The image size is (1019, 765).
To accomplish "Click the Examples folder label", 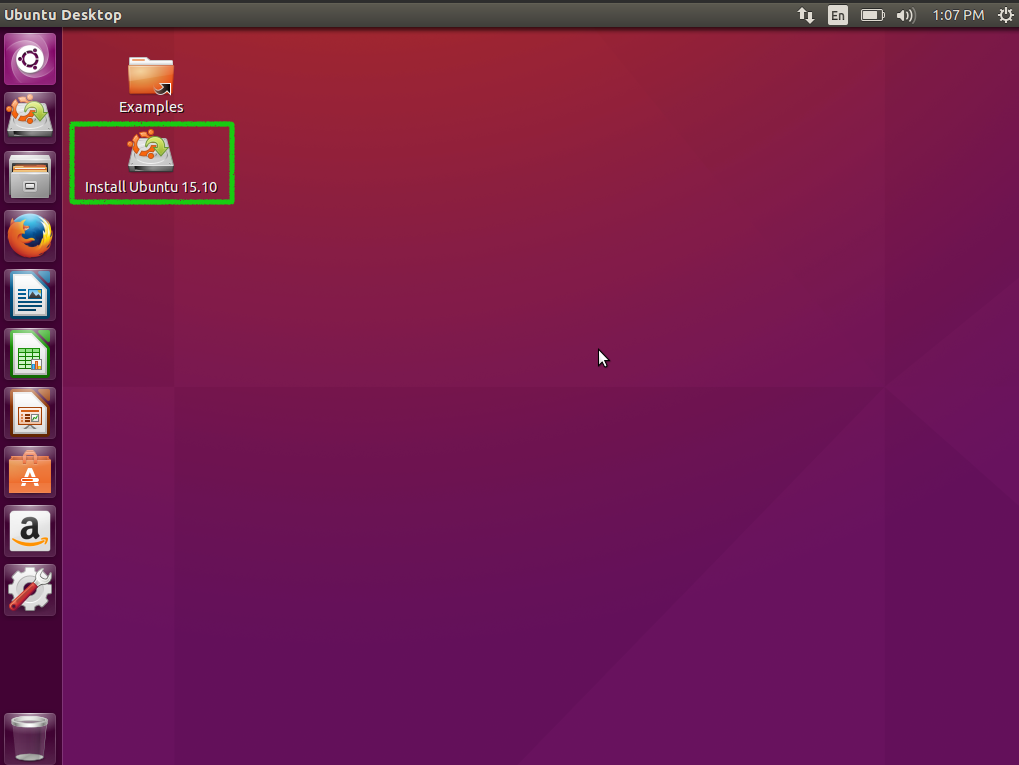I will (151, 107).
